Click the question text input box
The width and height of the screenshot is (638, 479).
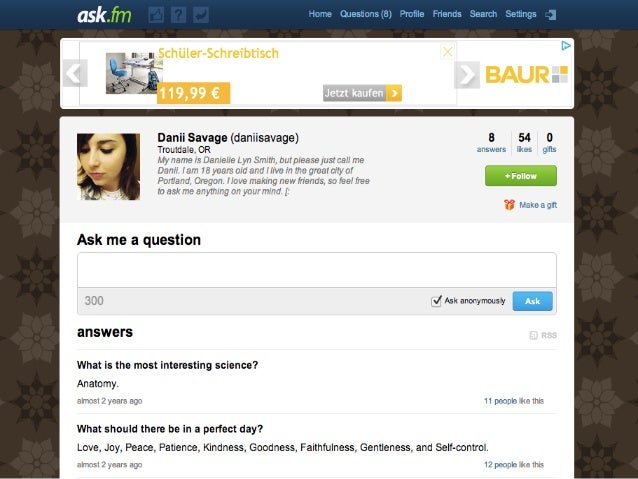317,270
